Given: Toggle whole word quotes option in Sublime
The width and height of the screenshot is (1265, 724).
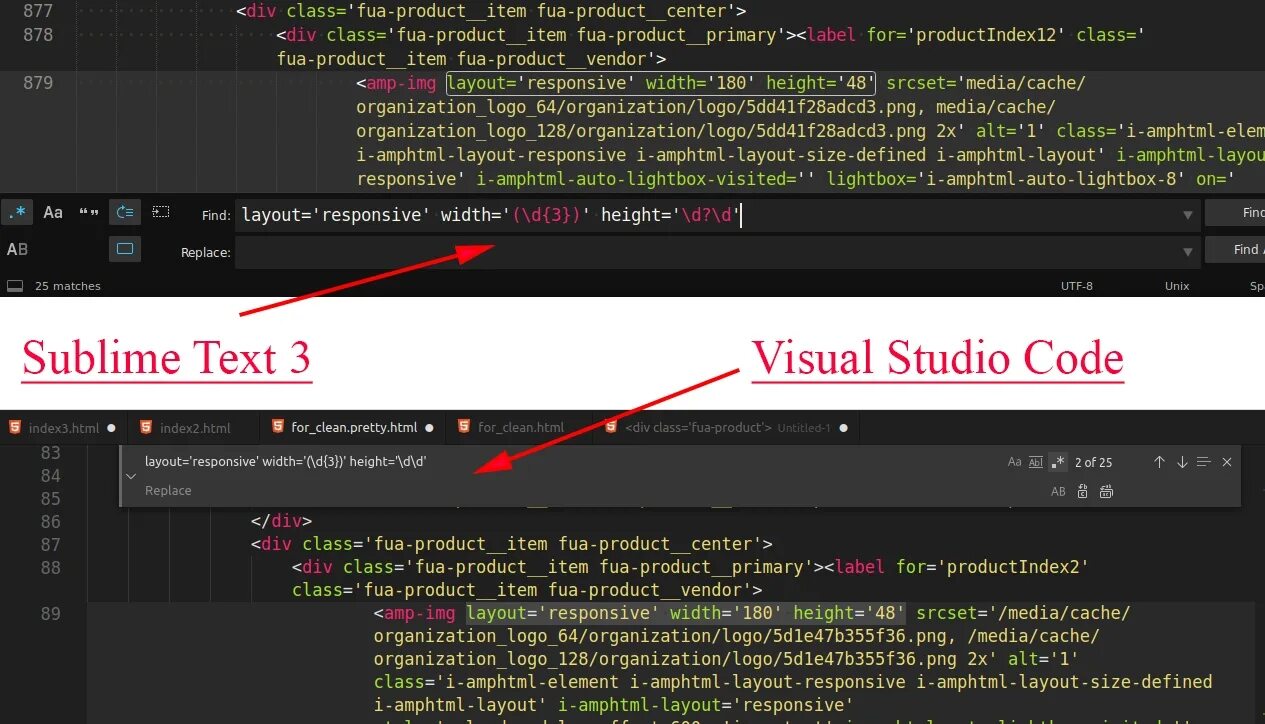Looking at the screenshot, I should (x=89, y=212).
